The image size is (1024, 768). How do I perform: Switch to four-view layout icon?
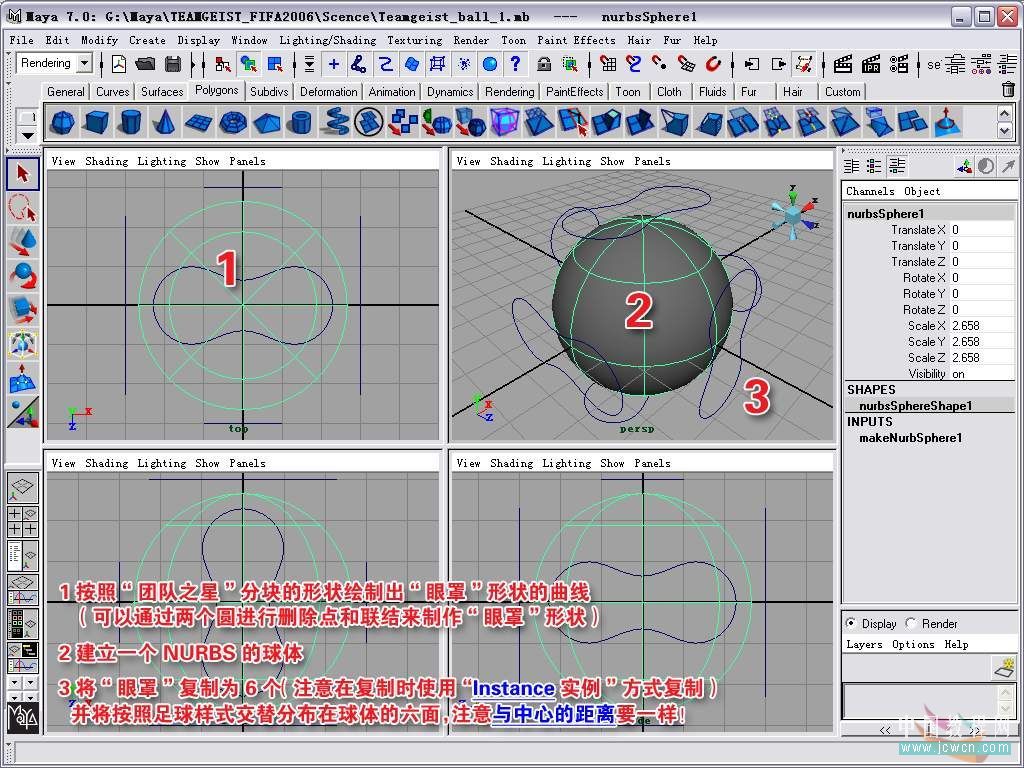click(x=23, y=522)
